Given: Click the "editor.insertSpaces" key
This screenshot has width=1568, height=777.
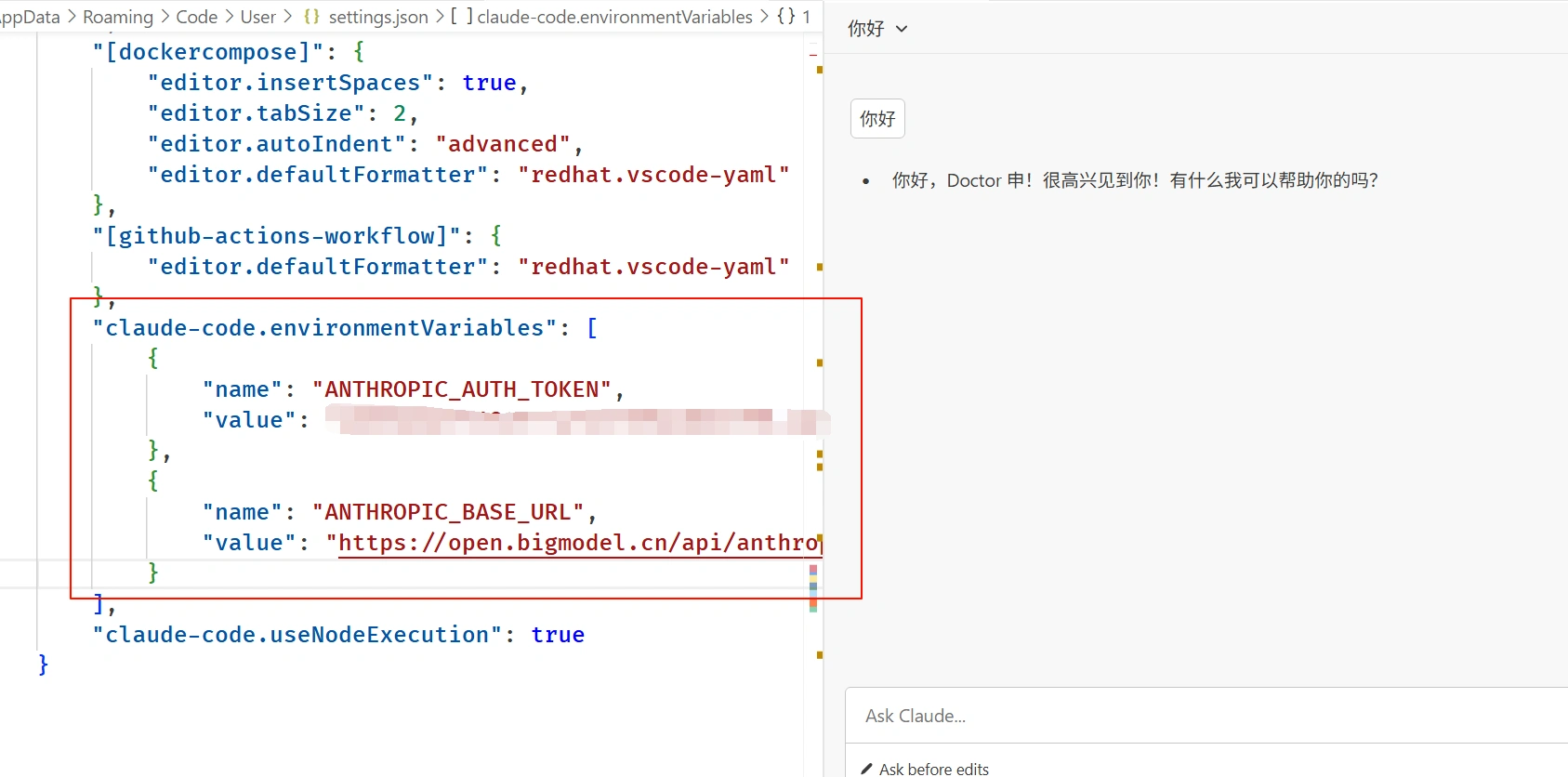Looking at the screenshot, I should [290, 83].
